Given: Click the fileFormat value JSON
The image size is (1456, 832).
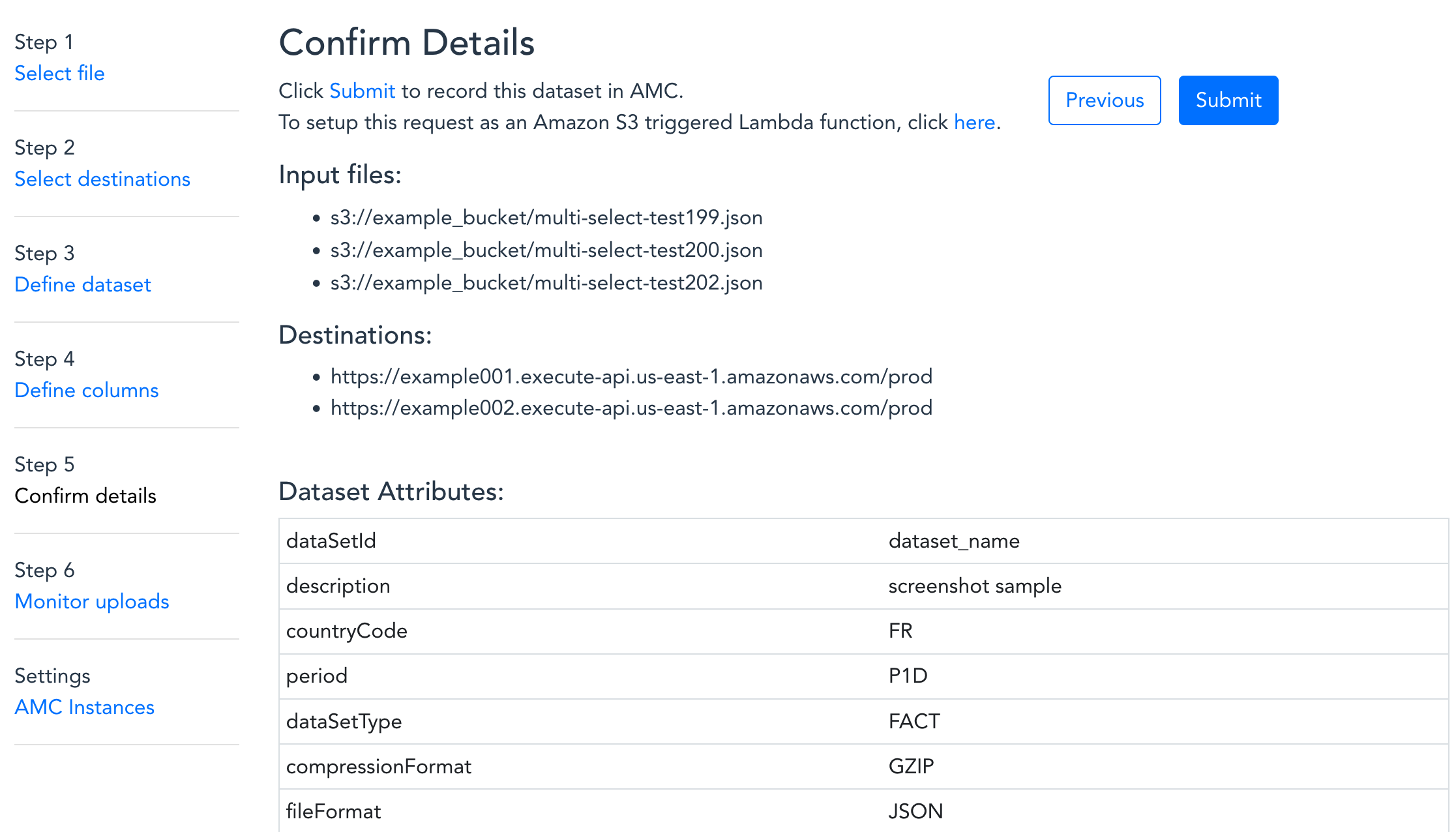Looking at the screenshot, I should 916,811.
